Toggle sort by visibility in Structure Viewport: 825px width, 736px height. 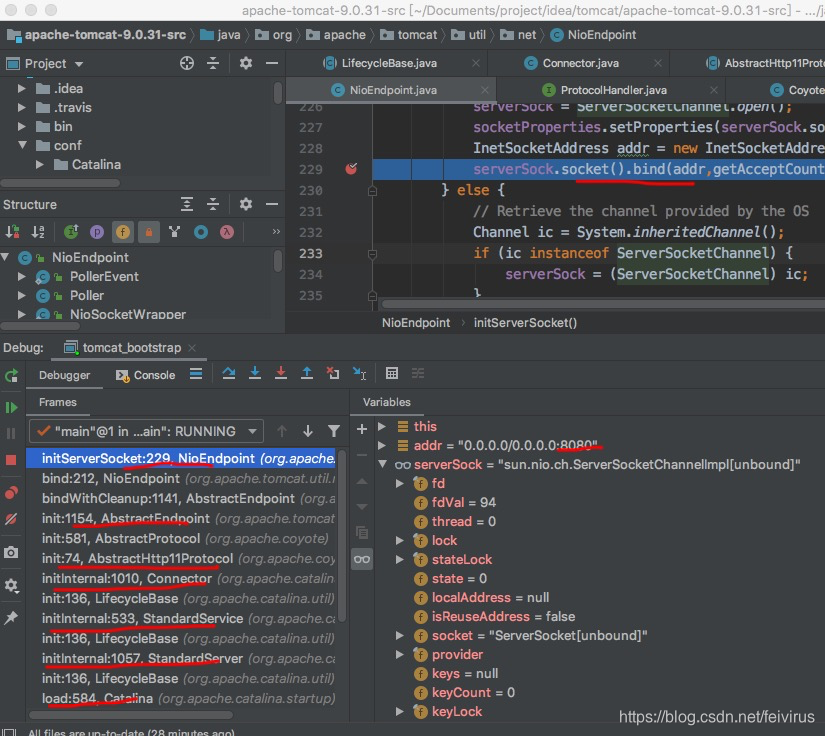(13, 231)
